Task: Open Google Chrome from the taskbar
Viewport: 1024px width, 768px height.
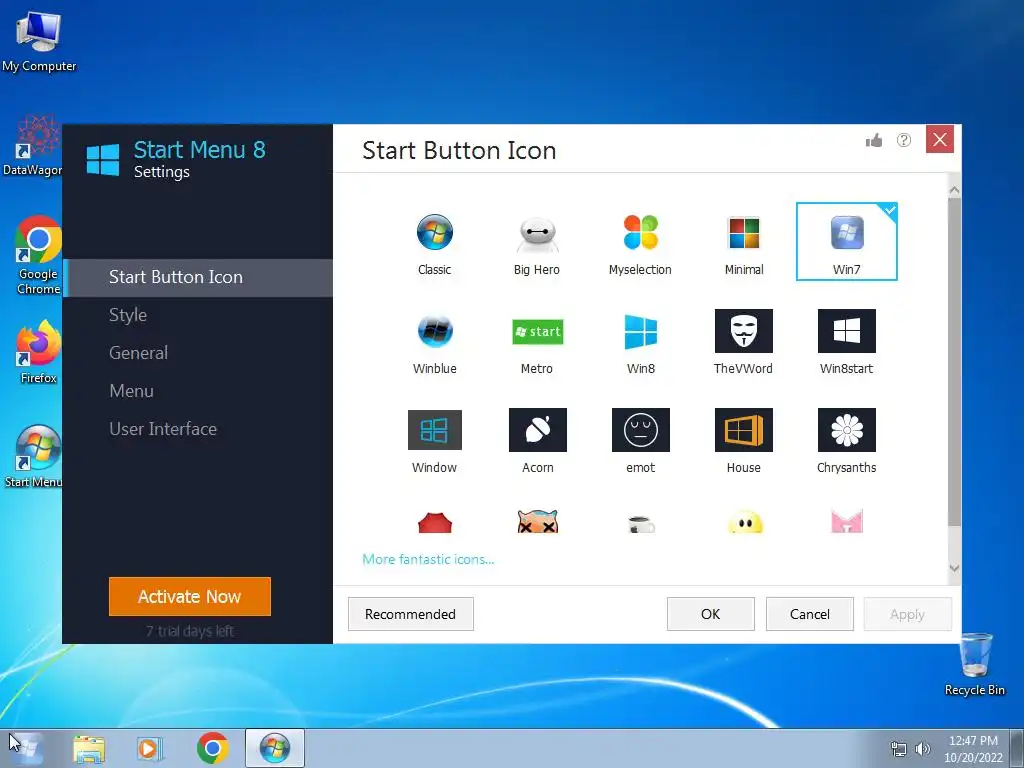Action: click(212, 748)
